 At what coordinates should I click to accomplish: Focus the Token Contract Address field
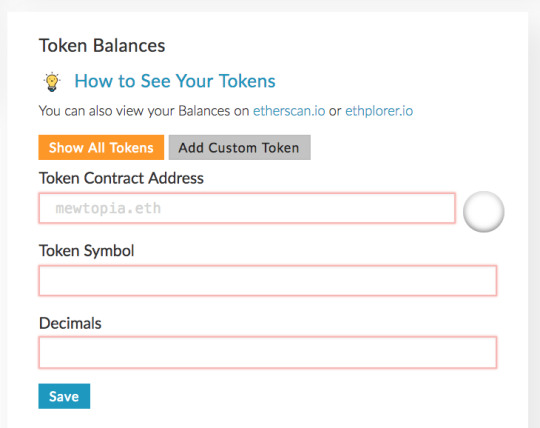point(247,208)
